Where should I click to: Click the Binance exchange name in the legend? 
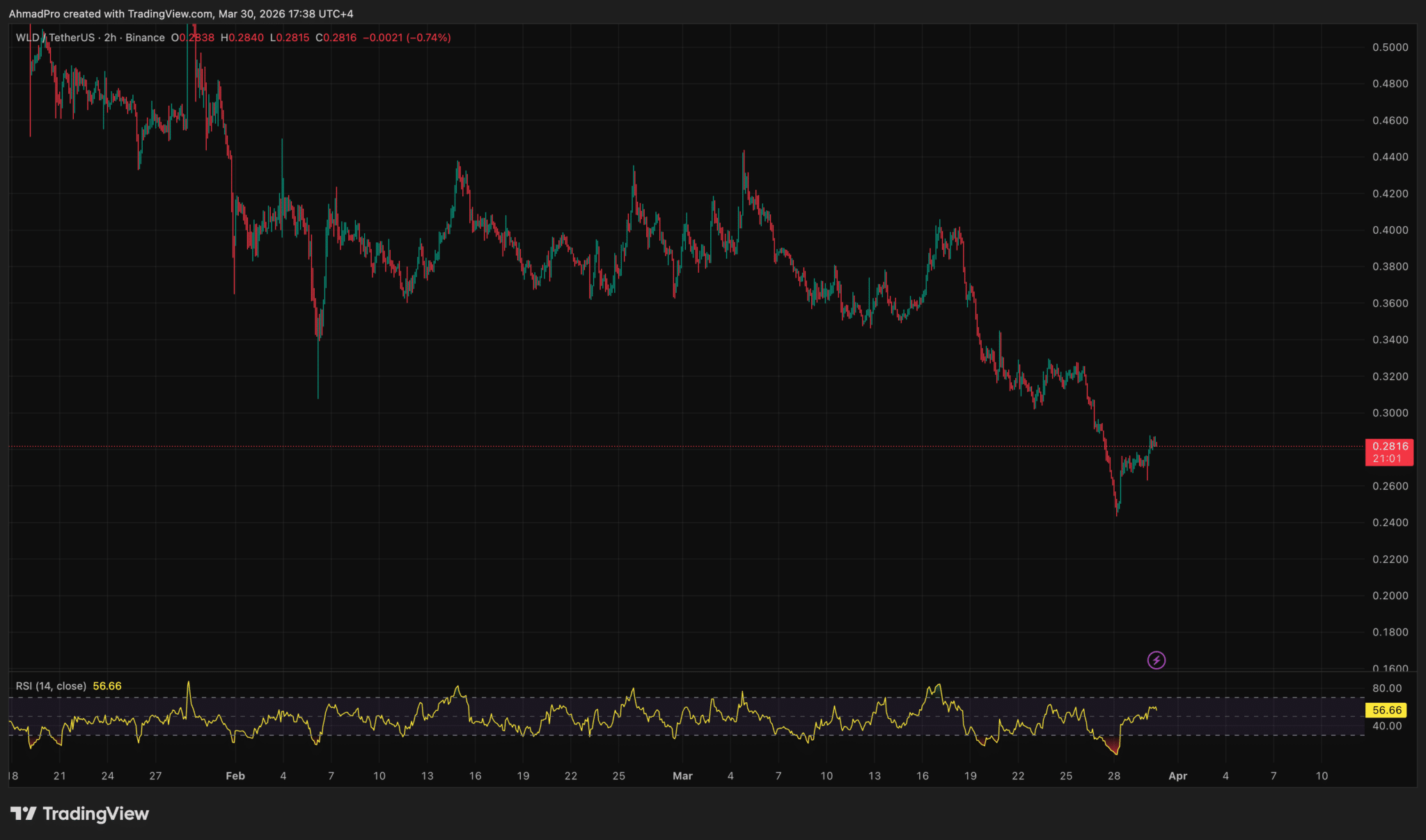(145, 38)
